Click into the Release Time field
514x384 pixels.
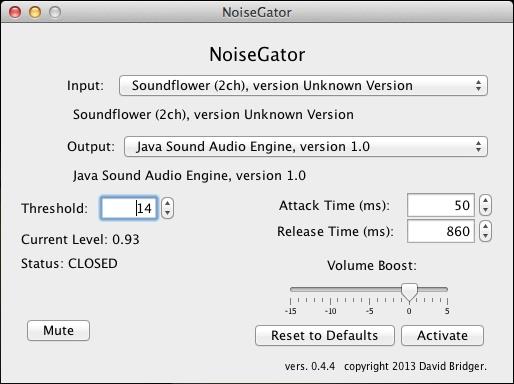click(441, 231)
